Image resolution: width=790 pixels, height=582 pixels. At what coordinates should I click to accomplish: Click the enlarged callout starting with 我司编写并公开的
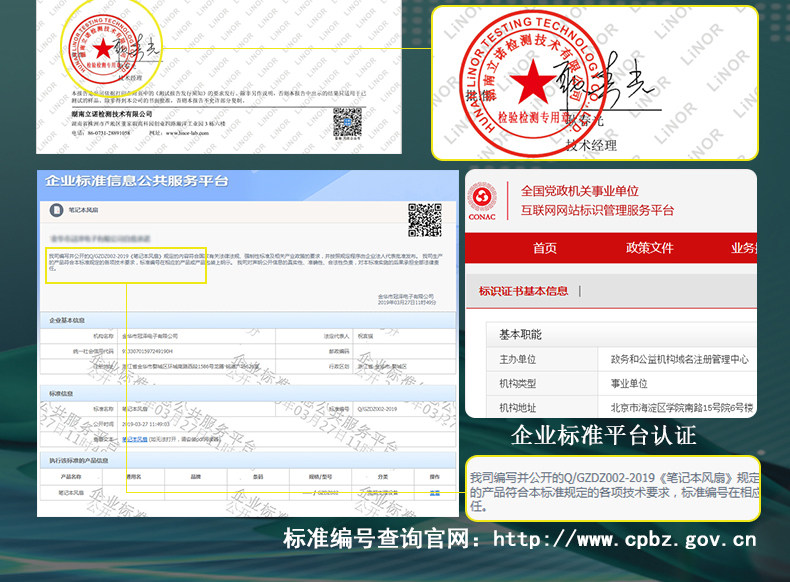(613, 489)
